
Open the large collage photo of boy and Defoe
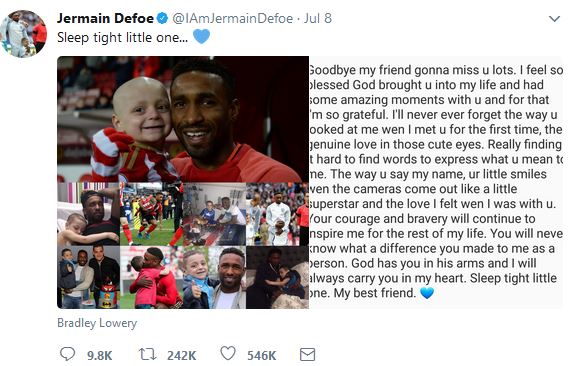(x=183, y=119)
